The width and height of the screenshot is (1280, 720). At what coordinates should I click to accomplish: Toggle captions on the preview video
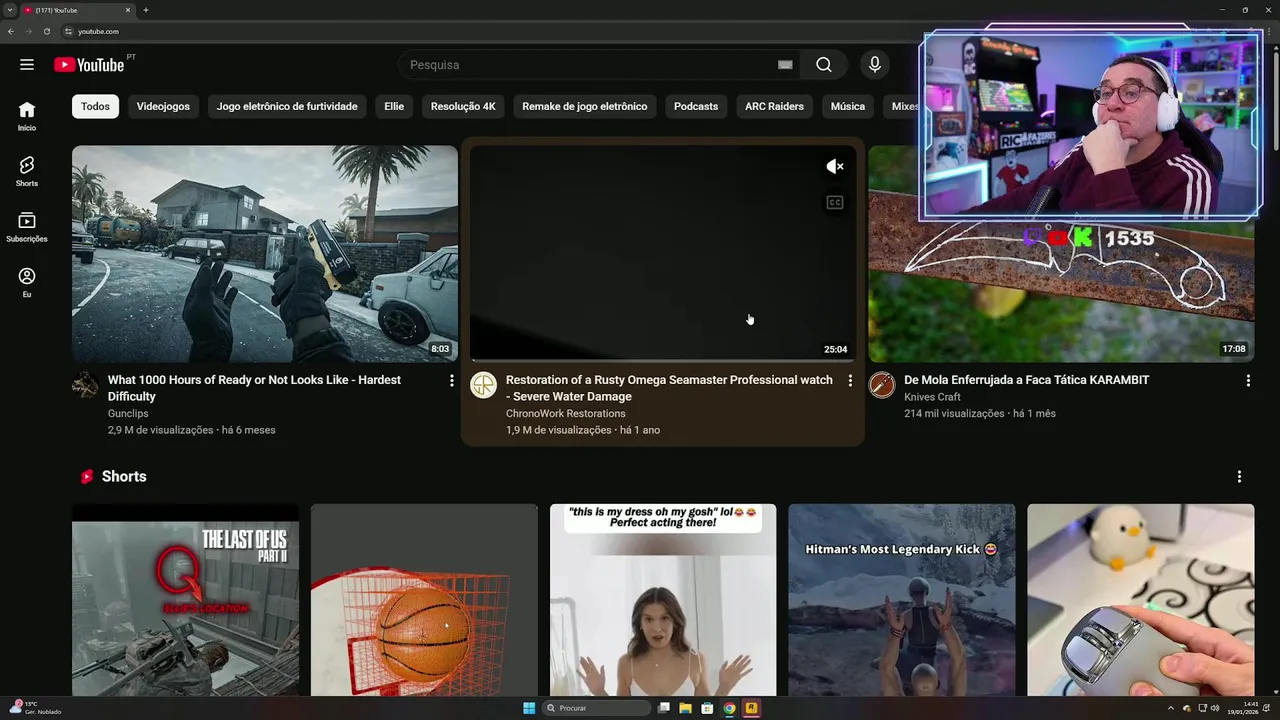(x=835, y=203)
